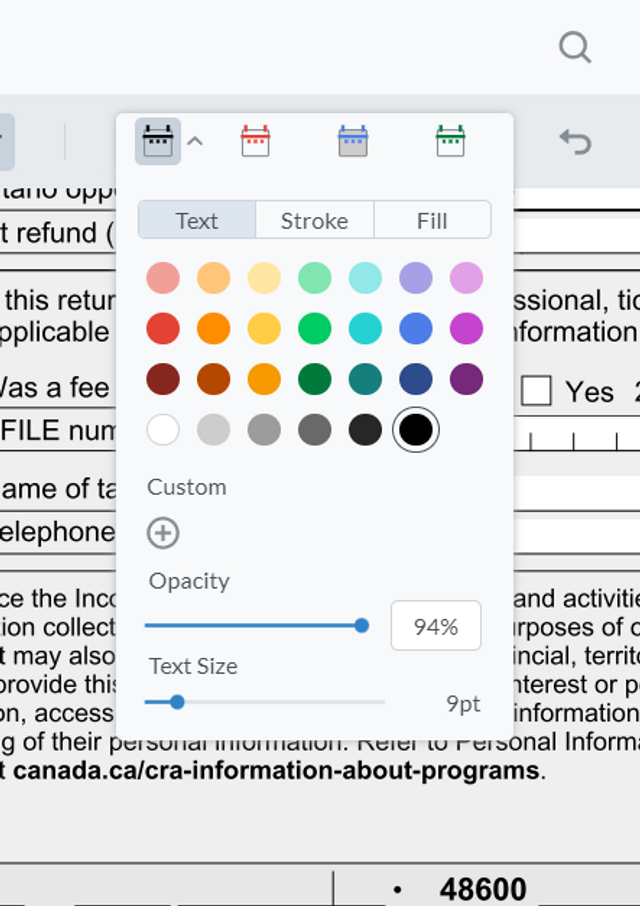Pick the light green swatch
Screen dimensions: 640x906
[315, 278]
